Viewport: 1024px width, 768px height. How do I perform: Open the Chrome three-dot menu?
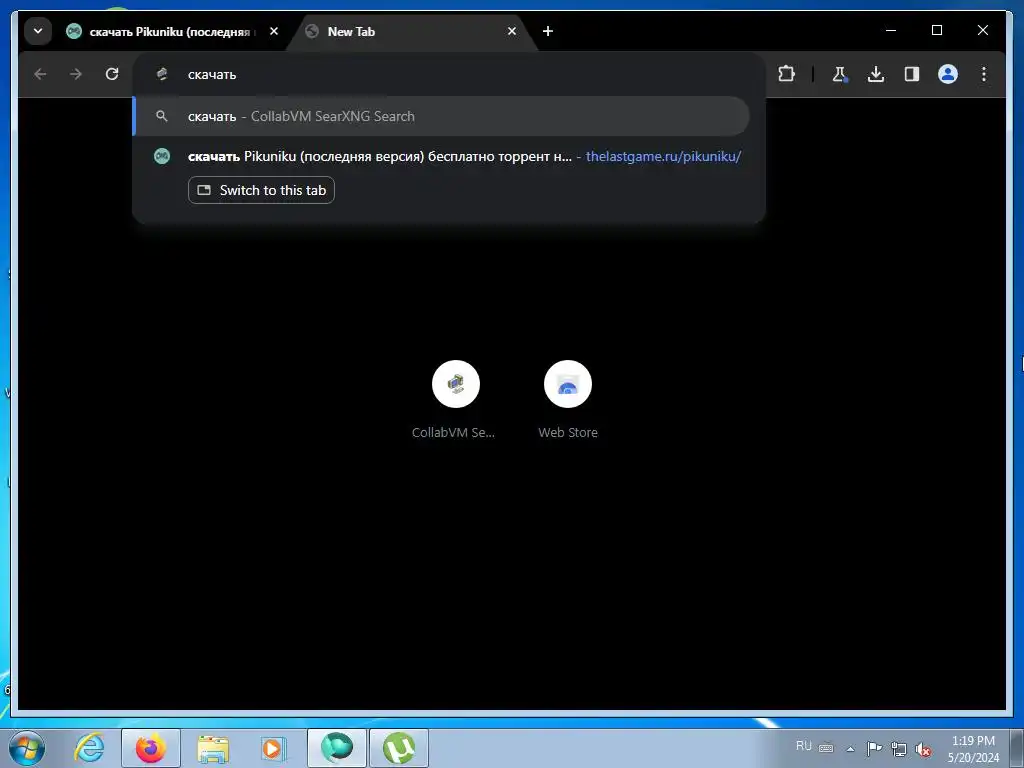click(x=984, y=74)
